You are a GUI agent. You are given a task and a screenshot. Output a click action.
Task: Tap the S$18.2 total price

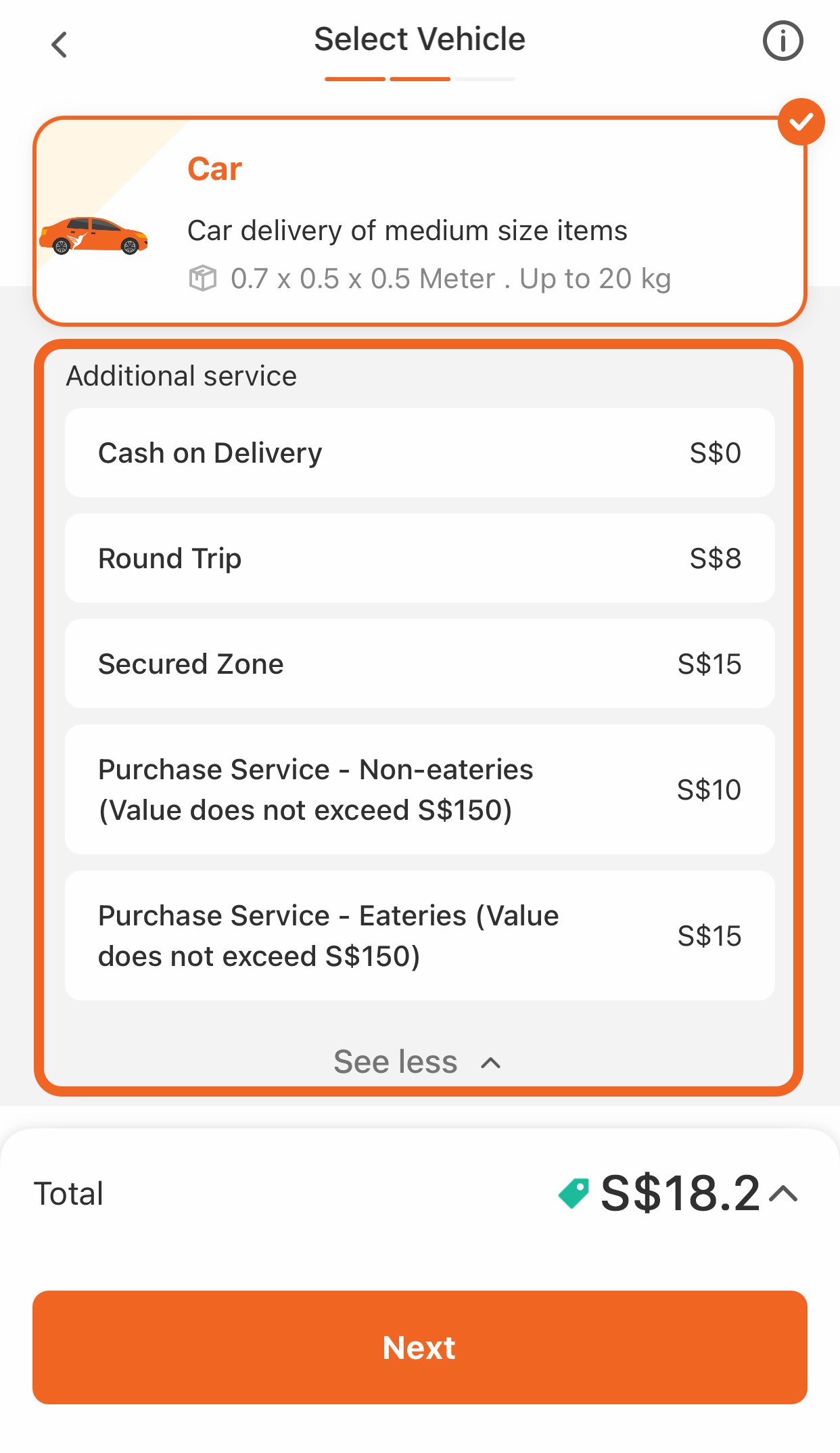tap(680, 1193)
